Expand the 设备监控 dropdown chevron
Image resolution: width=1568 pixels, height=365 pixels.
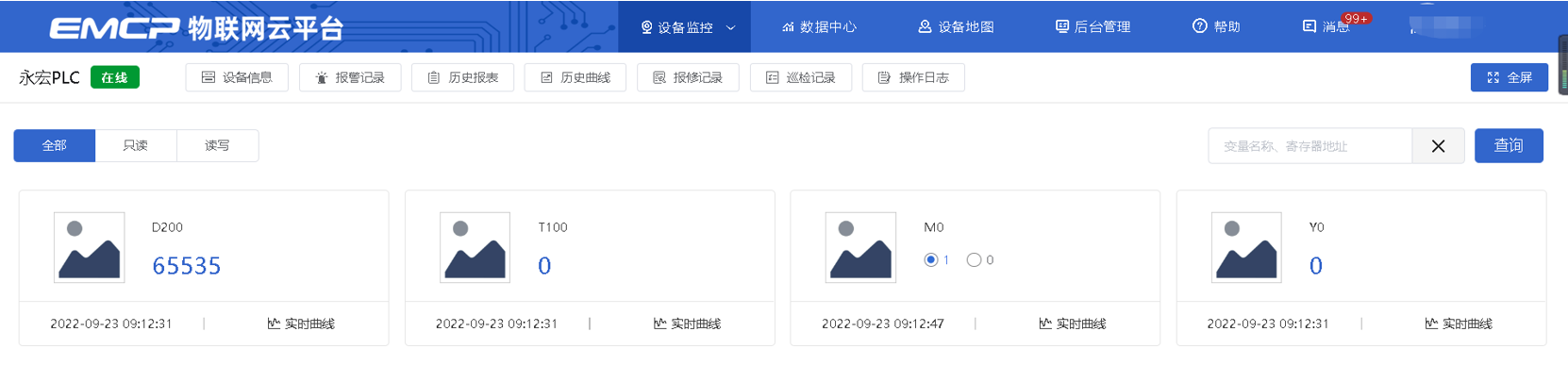[x=730, y=28]
